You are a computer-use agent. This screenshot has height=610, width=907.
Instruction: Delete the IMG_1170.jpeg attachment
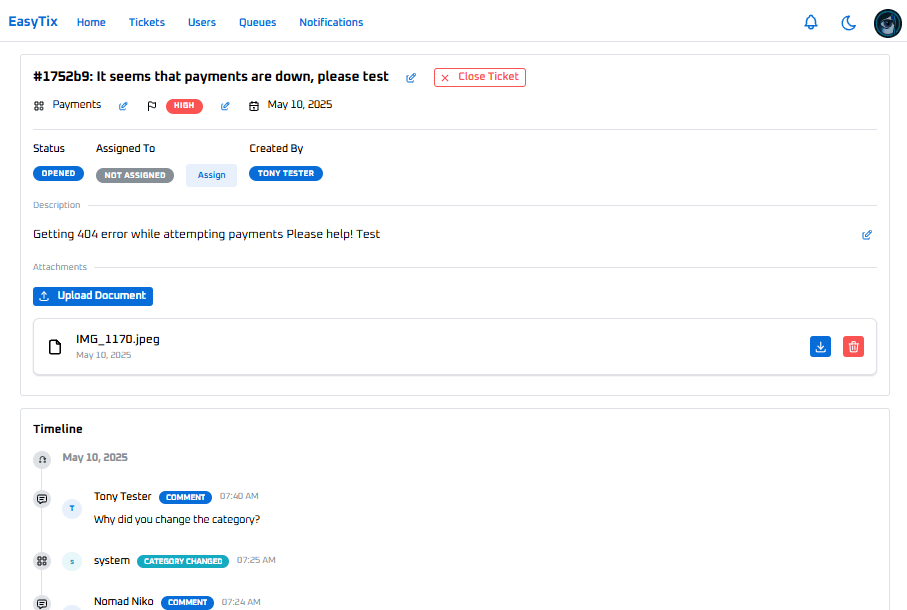[853, 347]
